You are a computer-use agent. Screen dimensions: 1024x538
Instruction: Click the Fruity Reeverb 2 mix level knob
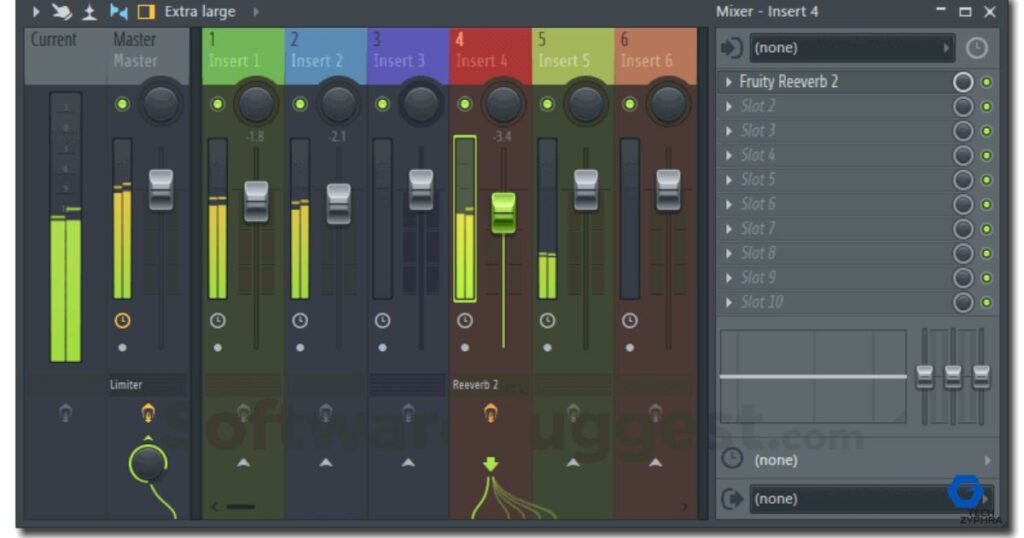click(963, 82)
